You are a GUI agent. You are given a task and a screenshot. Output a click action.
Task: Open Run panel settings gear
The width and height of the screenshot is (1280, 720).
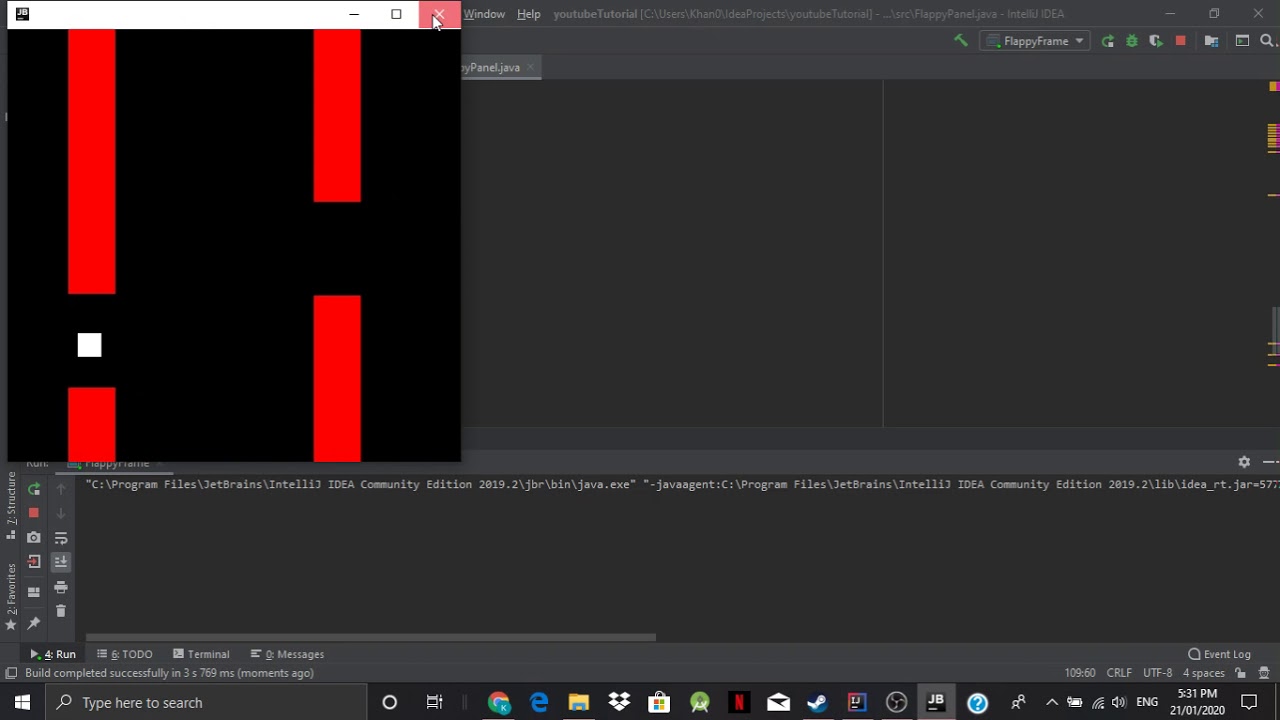coord(1244,462)
